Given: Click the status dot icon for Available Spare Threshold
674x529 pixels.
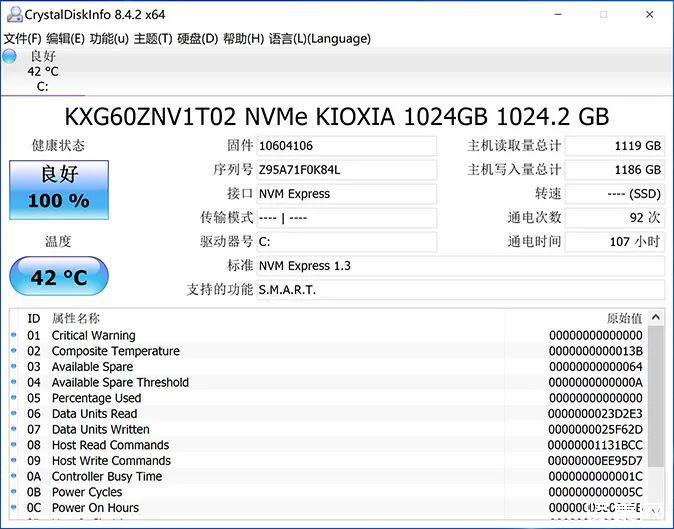Looking at the screenshot, I should (x=14, y=382).
